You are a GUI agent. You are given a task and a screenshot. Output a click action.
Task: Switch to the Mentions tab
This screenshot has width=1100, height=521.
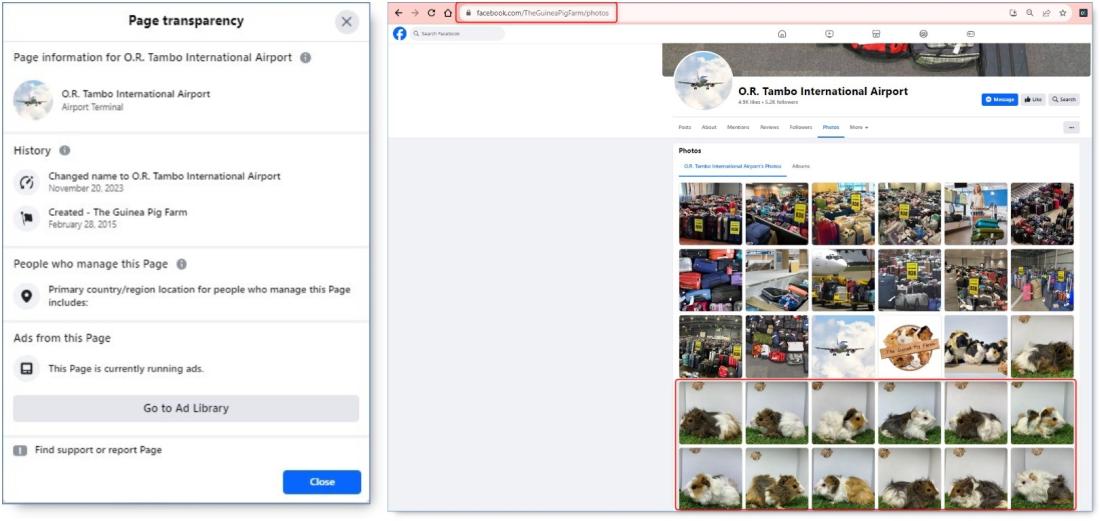point(738,128)
